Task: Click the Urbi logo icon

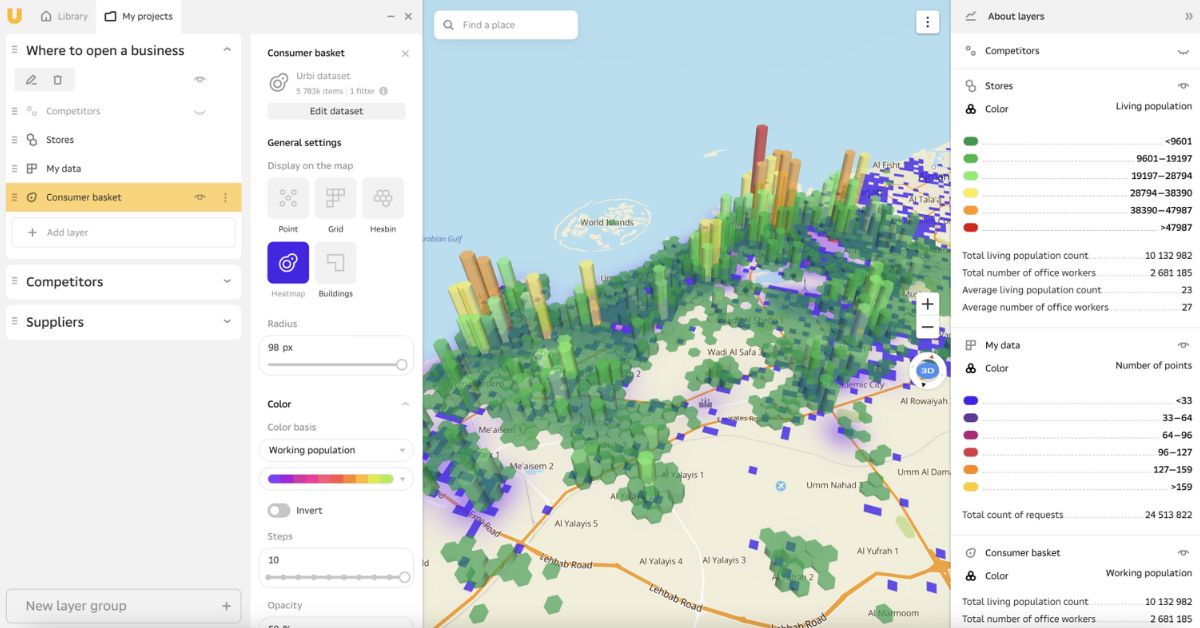Action: [x=14, y=16]
